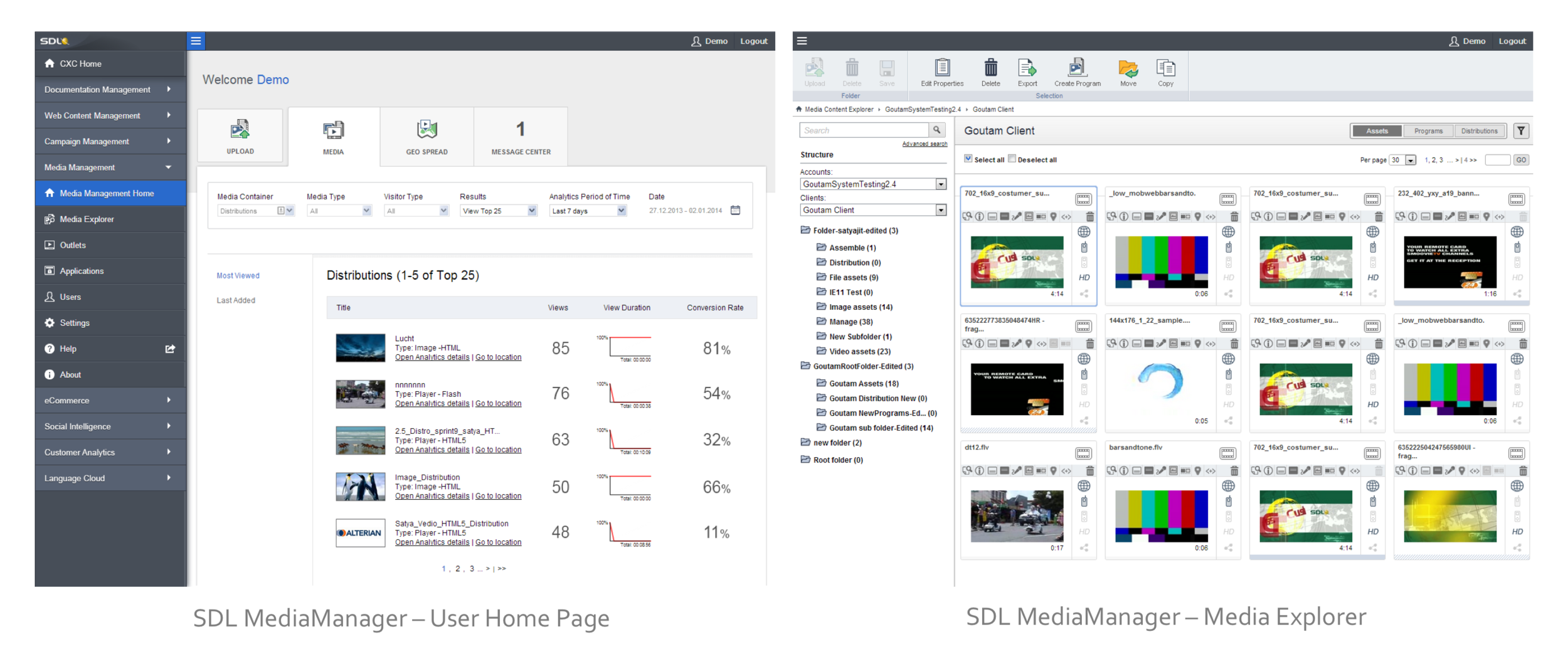Open the Clients Goutam Client dropdown
Image resolution: width=1568 pixels, height=664 pixels.
click(x=873, y=210)
